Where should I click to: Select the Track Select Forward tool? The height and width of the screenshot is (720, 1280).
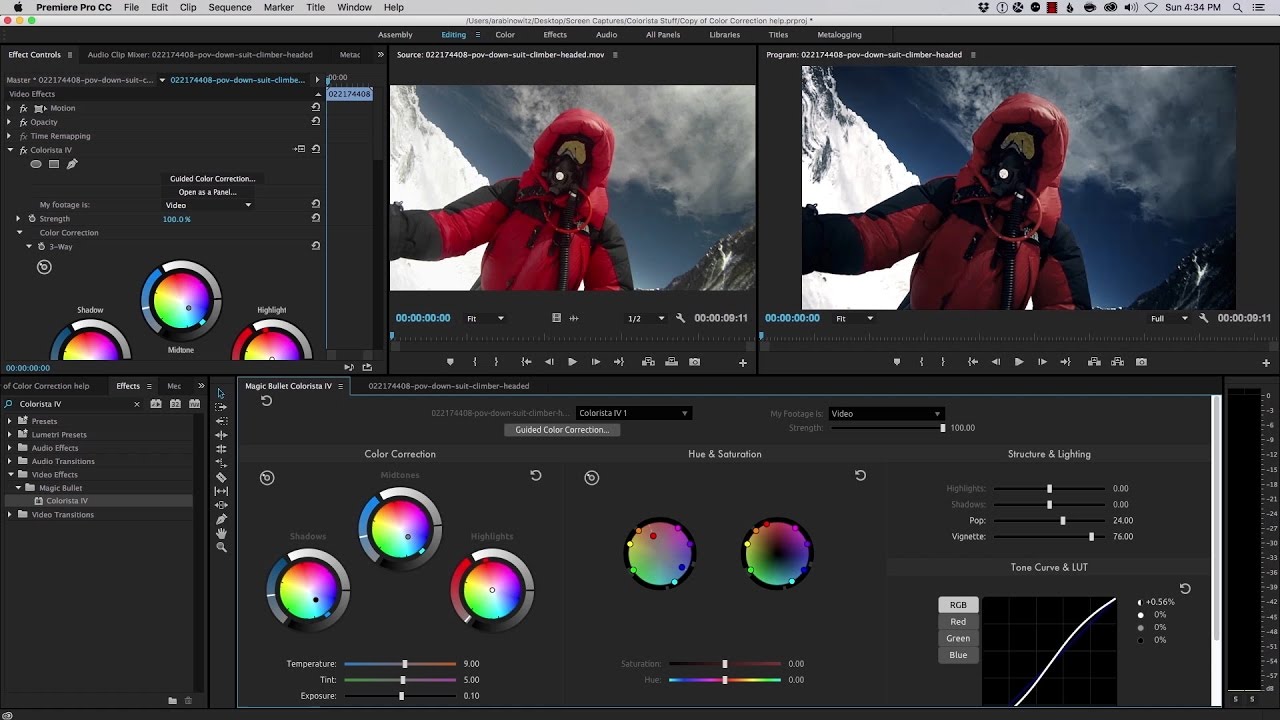[x=221, y=407]
